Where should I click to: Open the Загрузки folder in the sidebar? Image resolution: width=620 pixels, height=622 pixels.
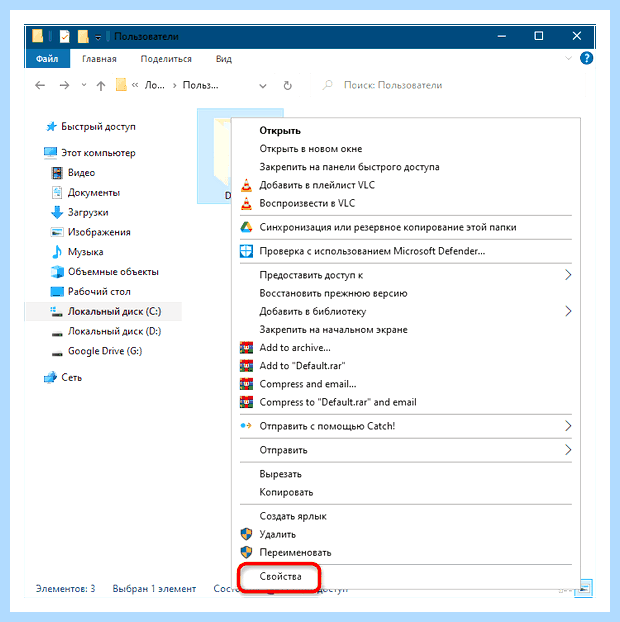pyautogui.click(x=88, y=212)
